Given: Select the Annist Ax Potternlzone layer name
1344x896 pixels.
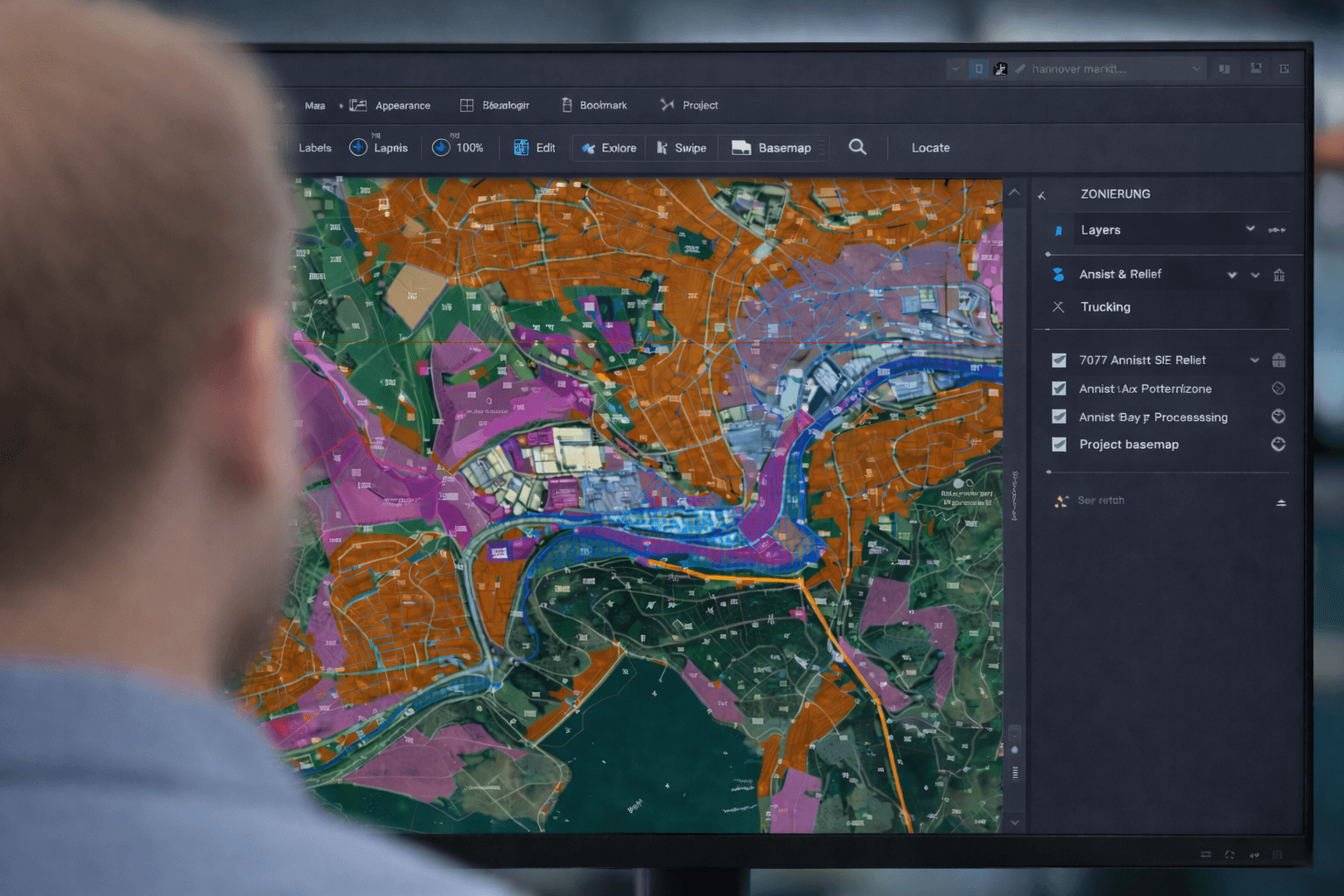Looking at the screenshot, I should 1145,388.
